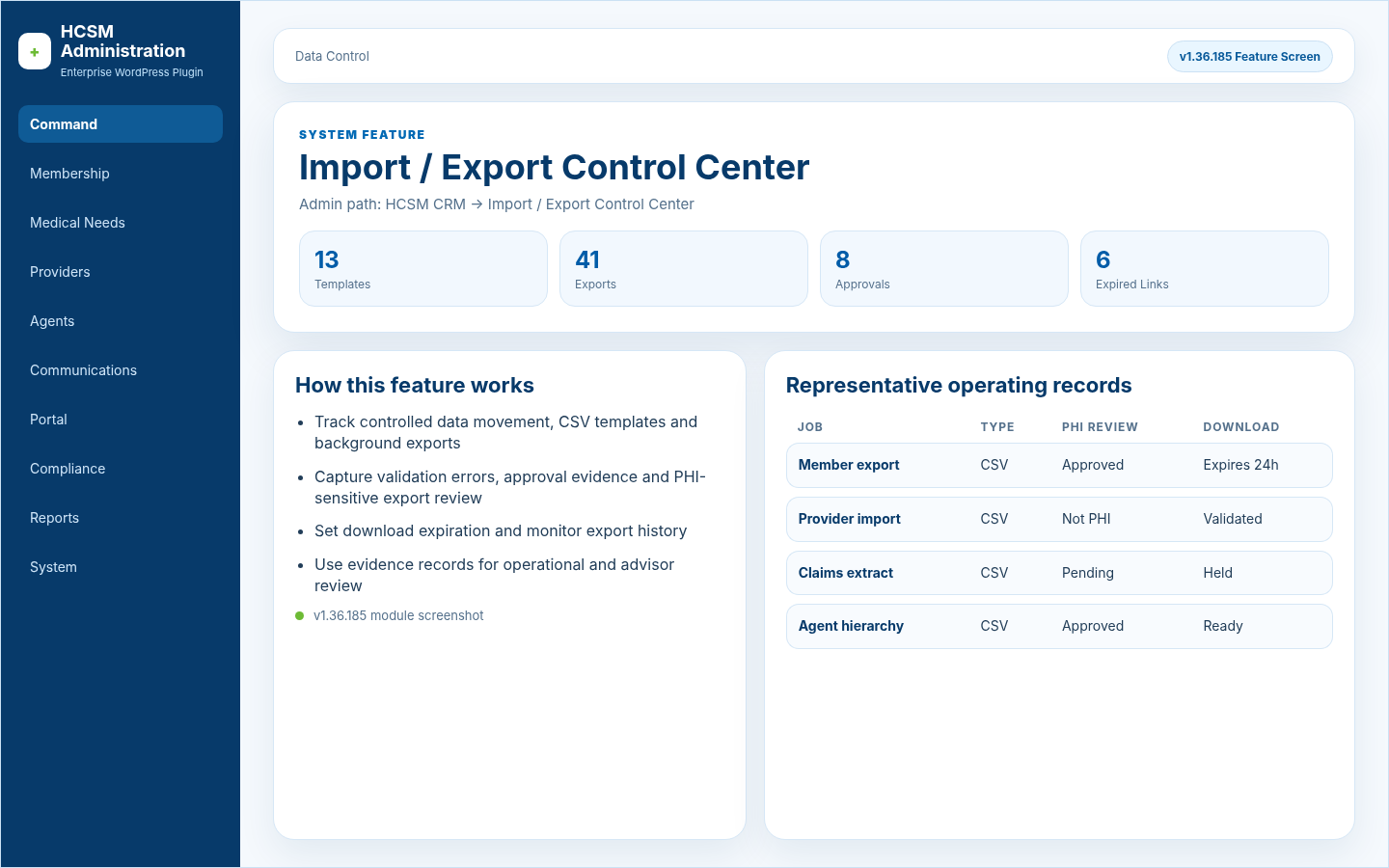
Task: Click the TYPE column header
Action: (997, 427)
